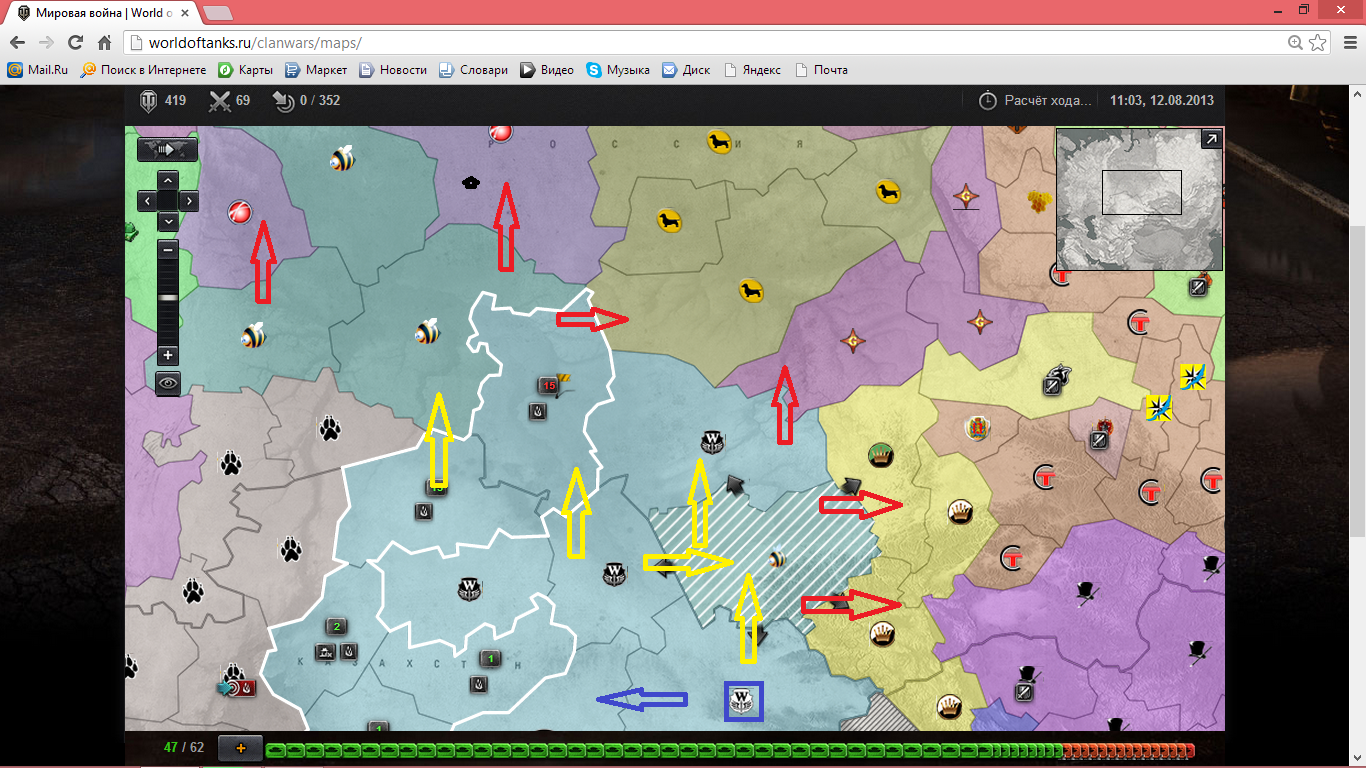Click the 47 / 62 chips counter
The width and height of the screenshot is (1366, 768).
pyautogui.click(x=184, y=747)
